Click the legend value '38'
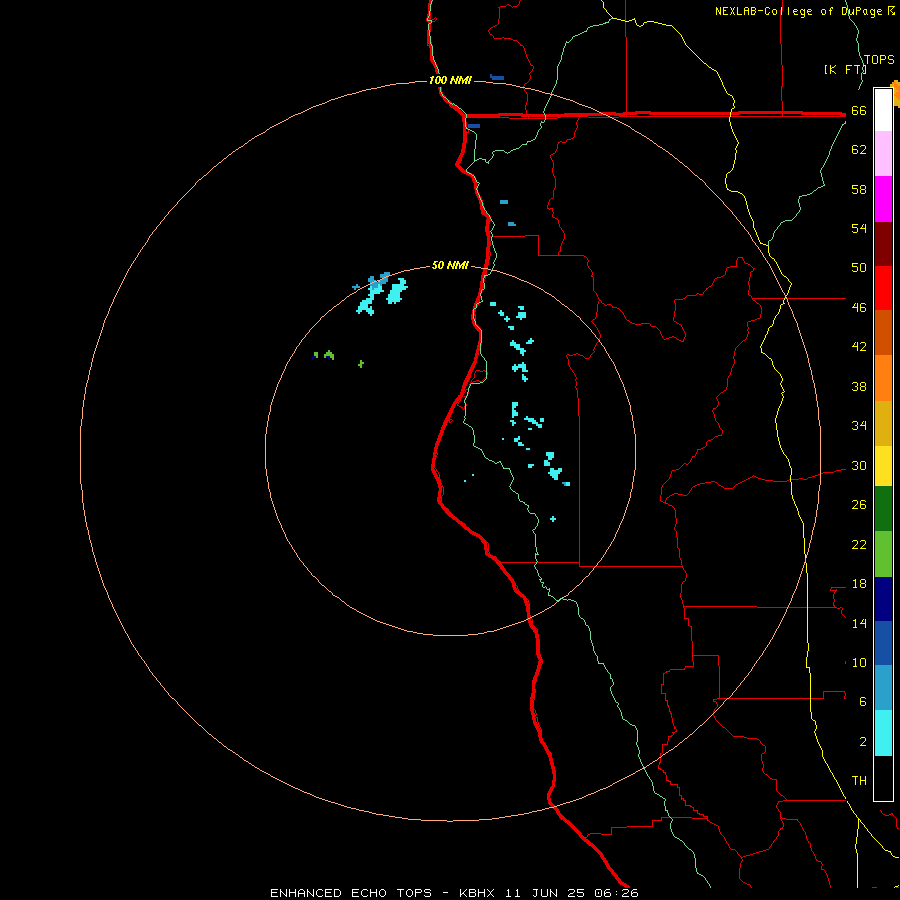 click(859, 386)
